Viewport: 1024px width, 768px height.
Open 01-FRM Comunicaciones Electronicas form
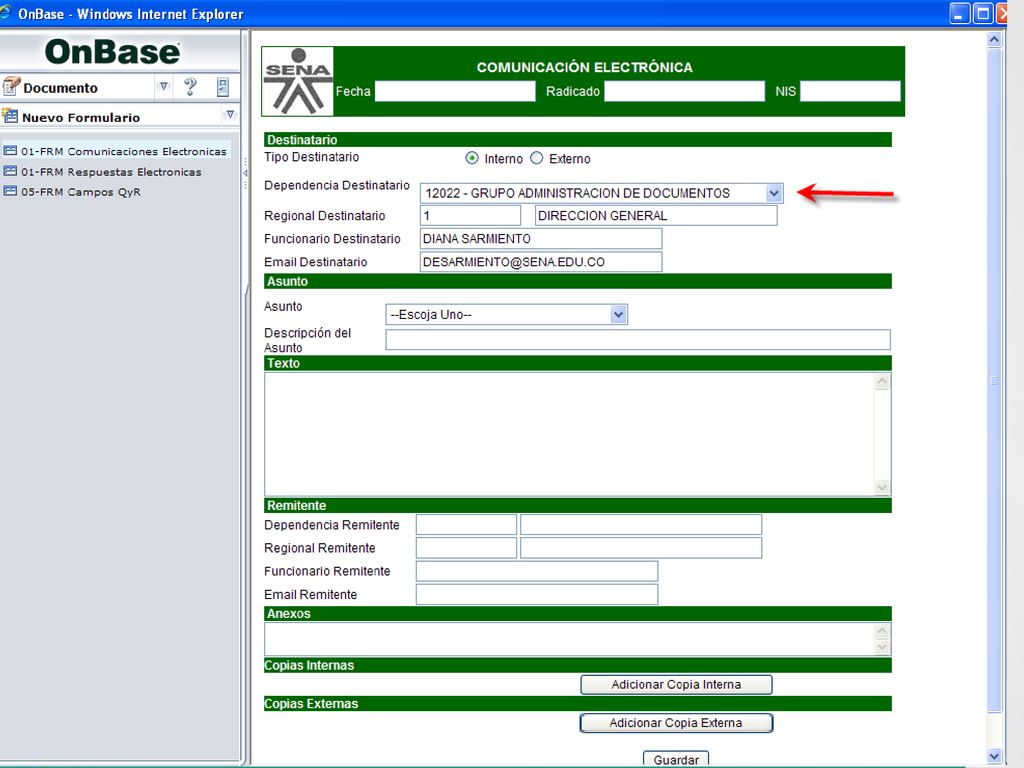pos(123,151)
